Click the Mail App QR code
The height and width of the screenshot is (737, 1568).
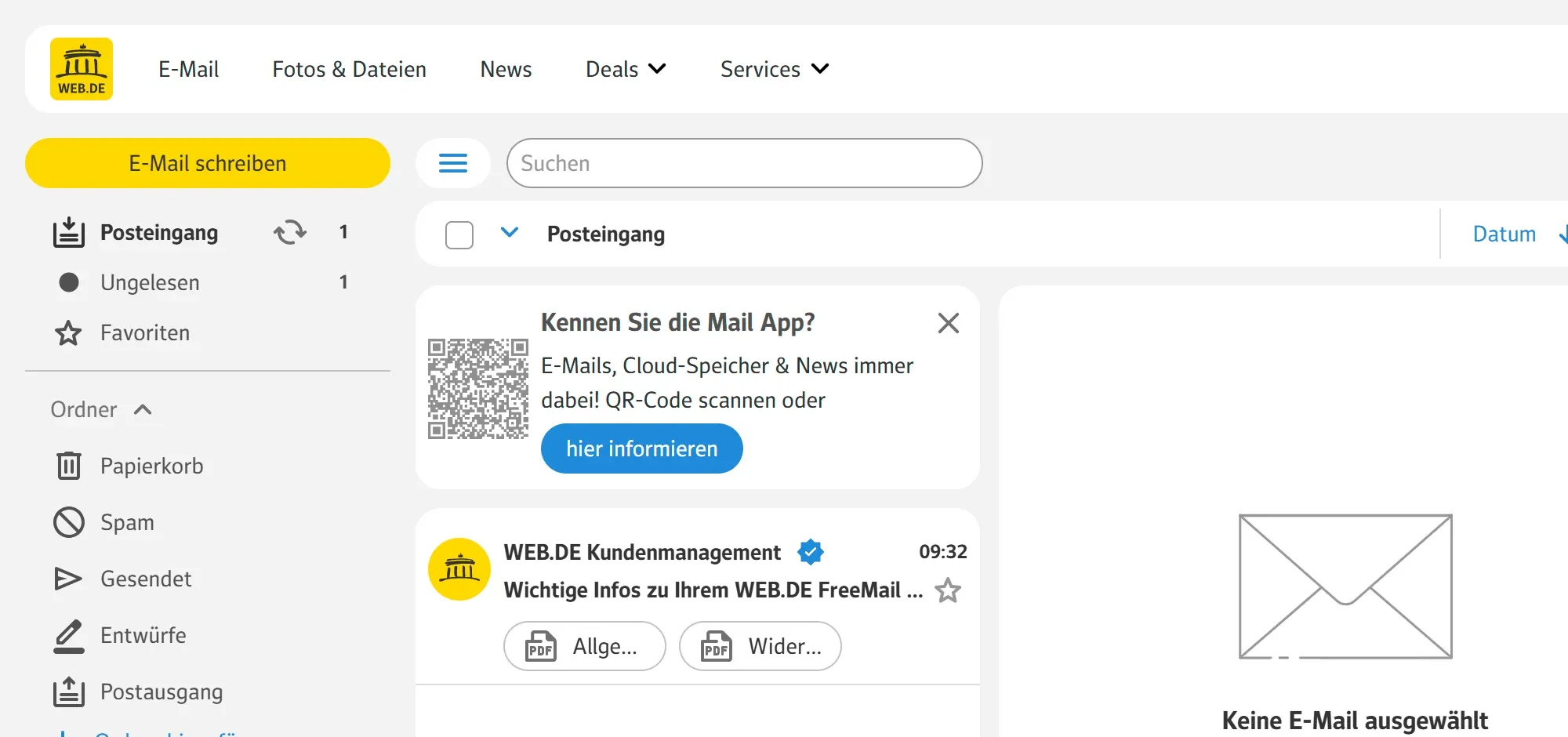coord(478,389)
